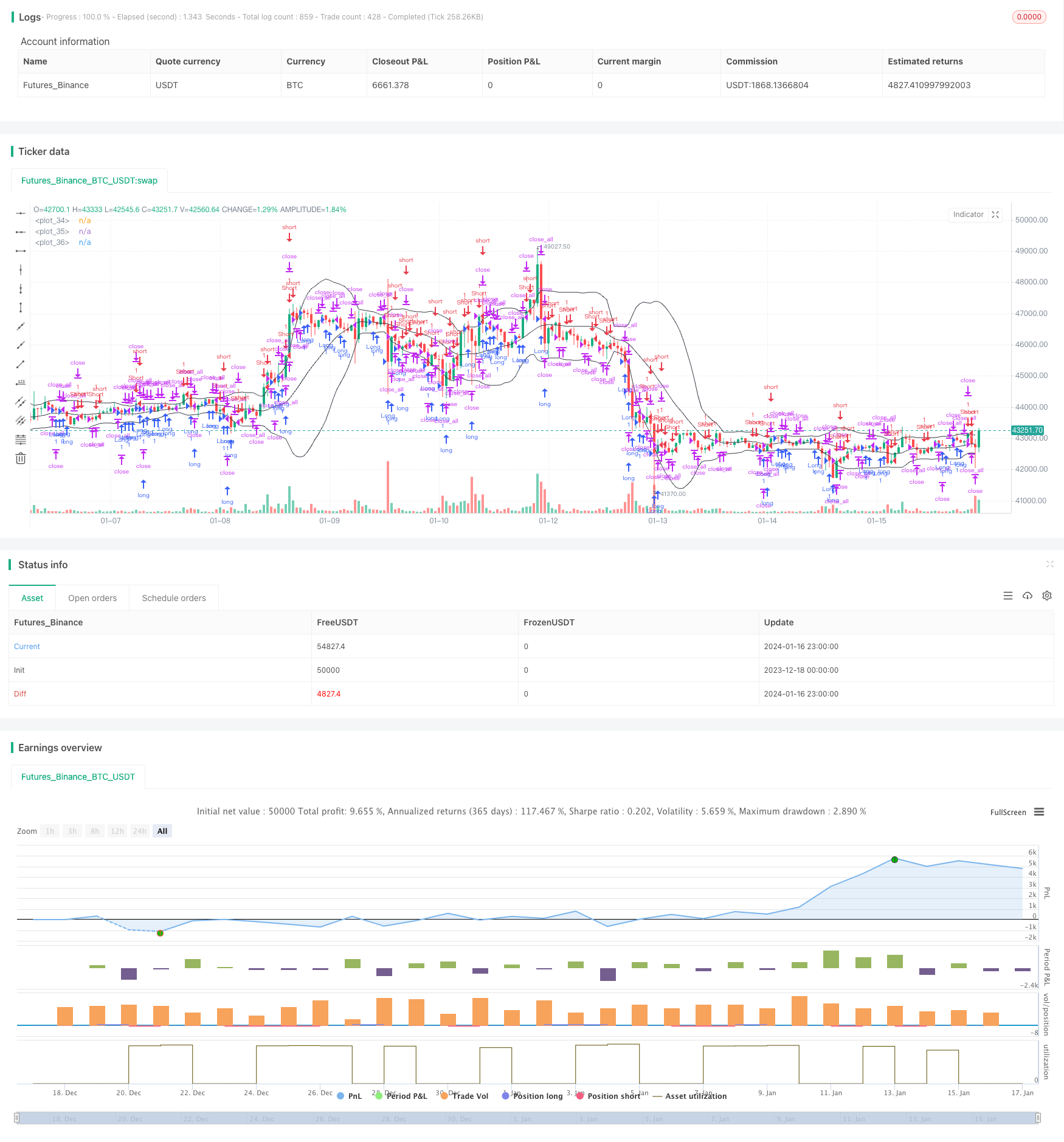Expand the Status info list menu
The width and height of the screenshot is (1064, 1142).
pyautogui.click(x=1008, y=596)
